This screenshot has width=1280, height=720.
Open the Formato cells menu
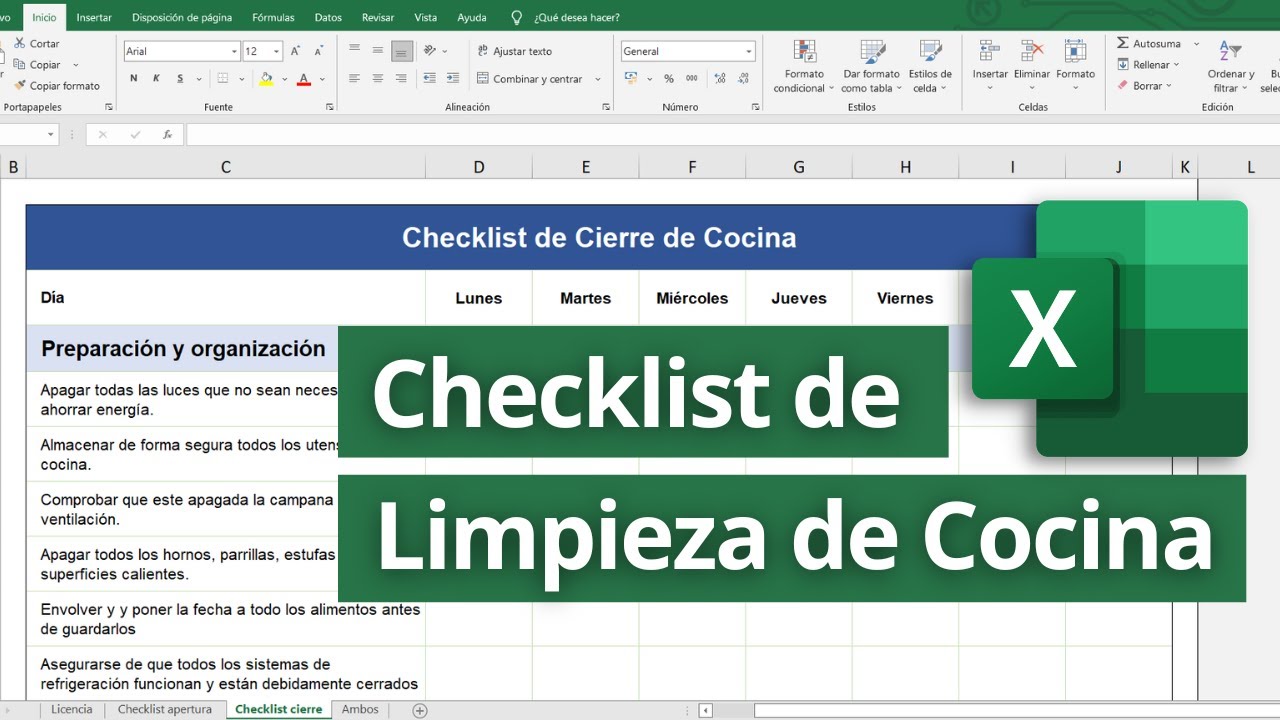point(1075,66)
